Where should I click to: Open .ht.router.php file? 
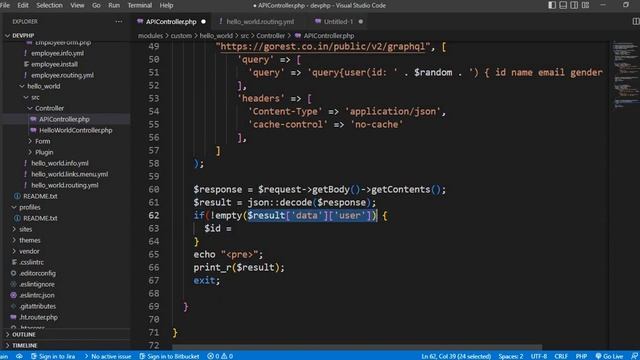coord(38,318)
